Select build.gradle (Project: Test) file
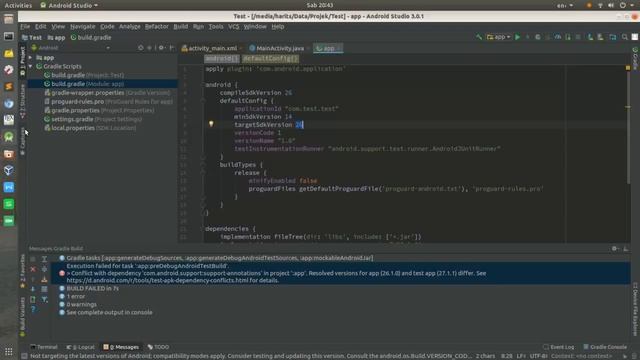The image size is (640, 360). coord(84,75)
